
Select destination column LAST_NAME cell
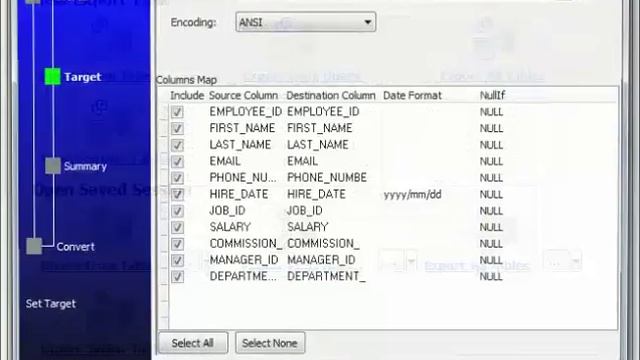pos(318,144)
